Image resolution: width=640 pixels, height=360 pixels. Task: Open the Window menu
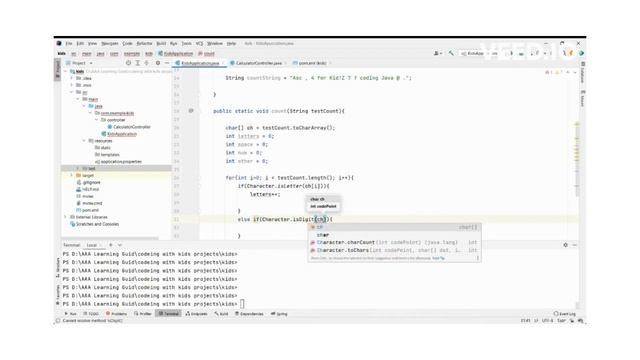pyautogui.click(x=215, y=43)
